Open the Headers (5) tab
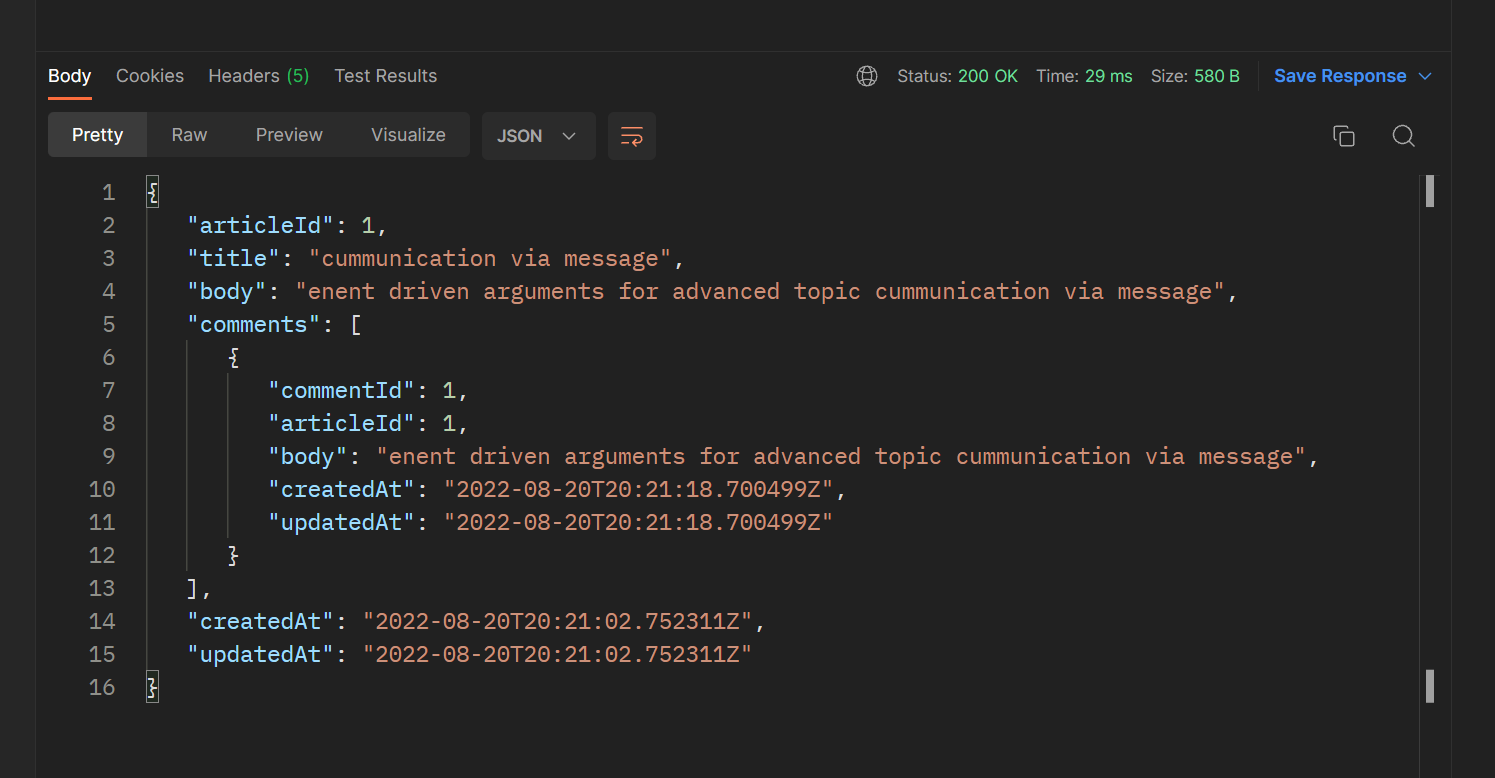 (x=259, y=76)
